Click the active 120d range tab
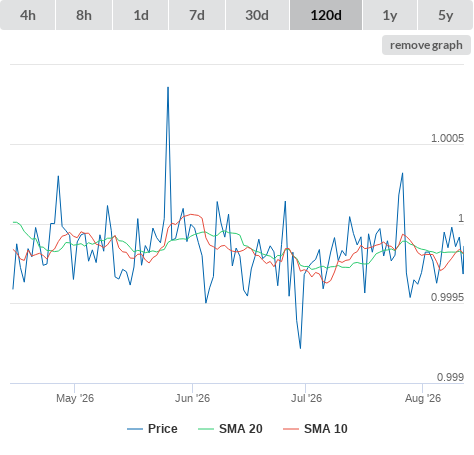Viewport: 474px width, 455px height. tap(326, 15)
